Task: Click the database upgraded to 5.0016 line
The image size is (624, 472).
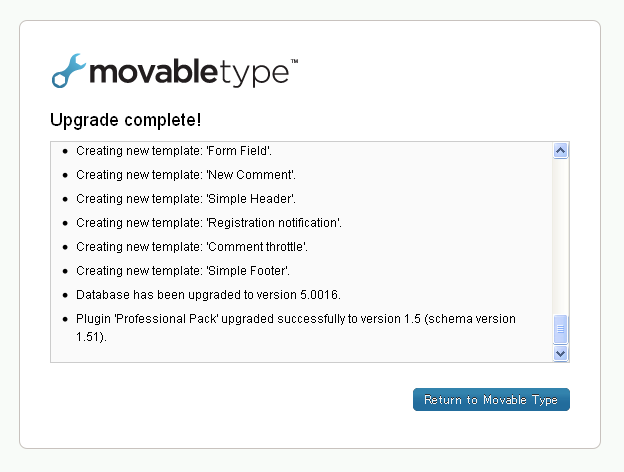Action: click(x=209, y=295)
